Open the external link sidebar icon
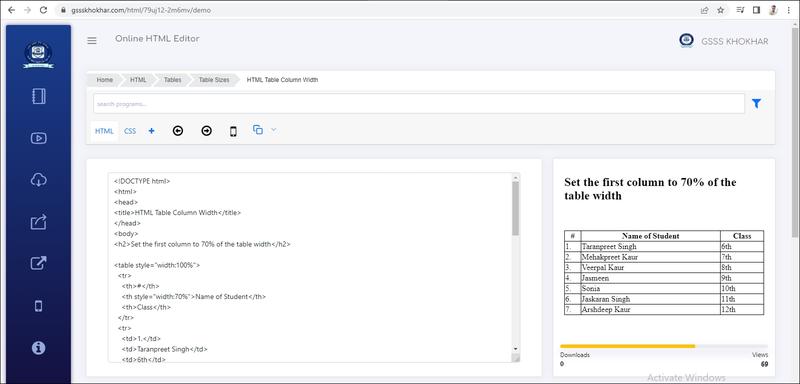 point(39,263)
